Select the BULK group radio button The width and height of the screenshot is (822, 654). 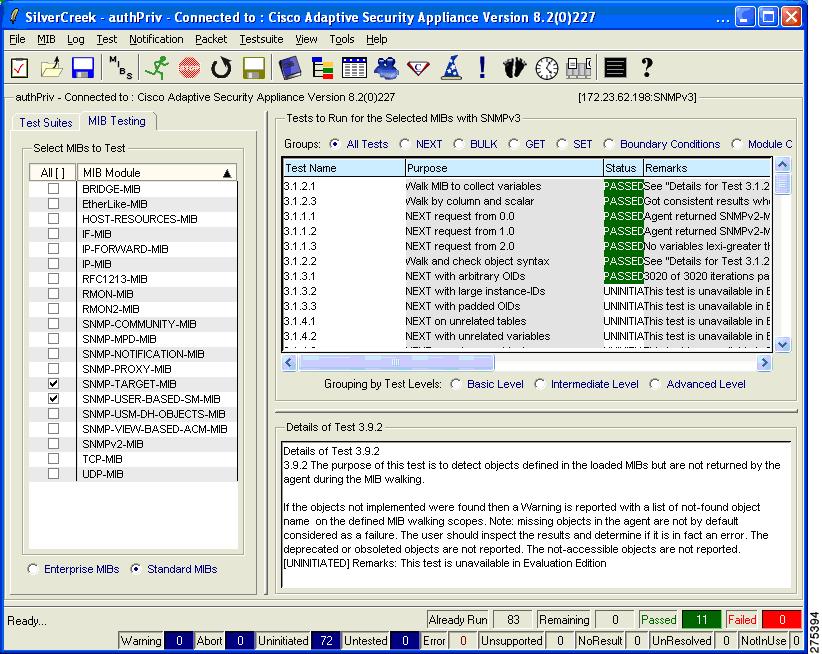coord(458,144)
